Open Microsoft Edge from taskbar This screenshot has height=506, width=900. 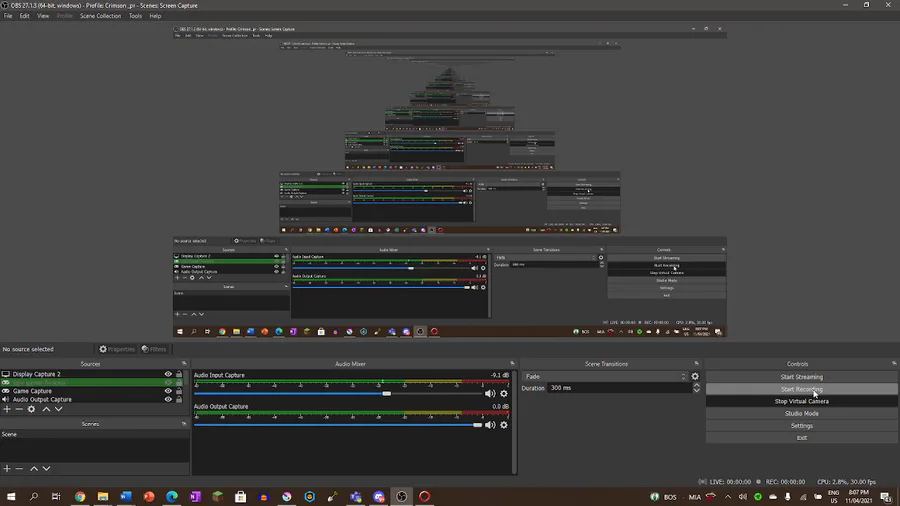172,496
